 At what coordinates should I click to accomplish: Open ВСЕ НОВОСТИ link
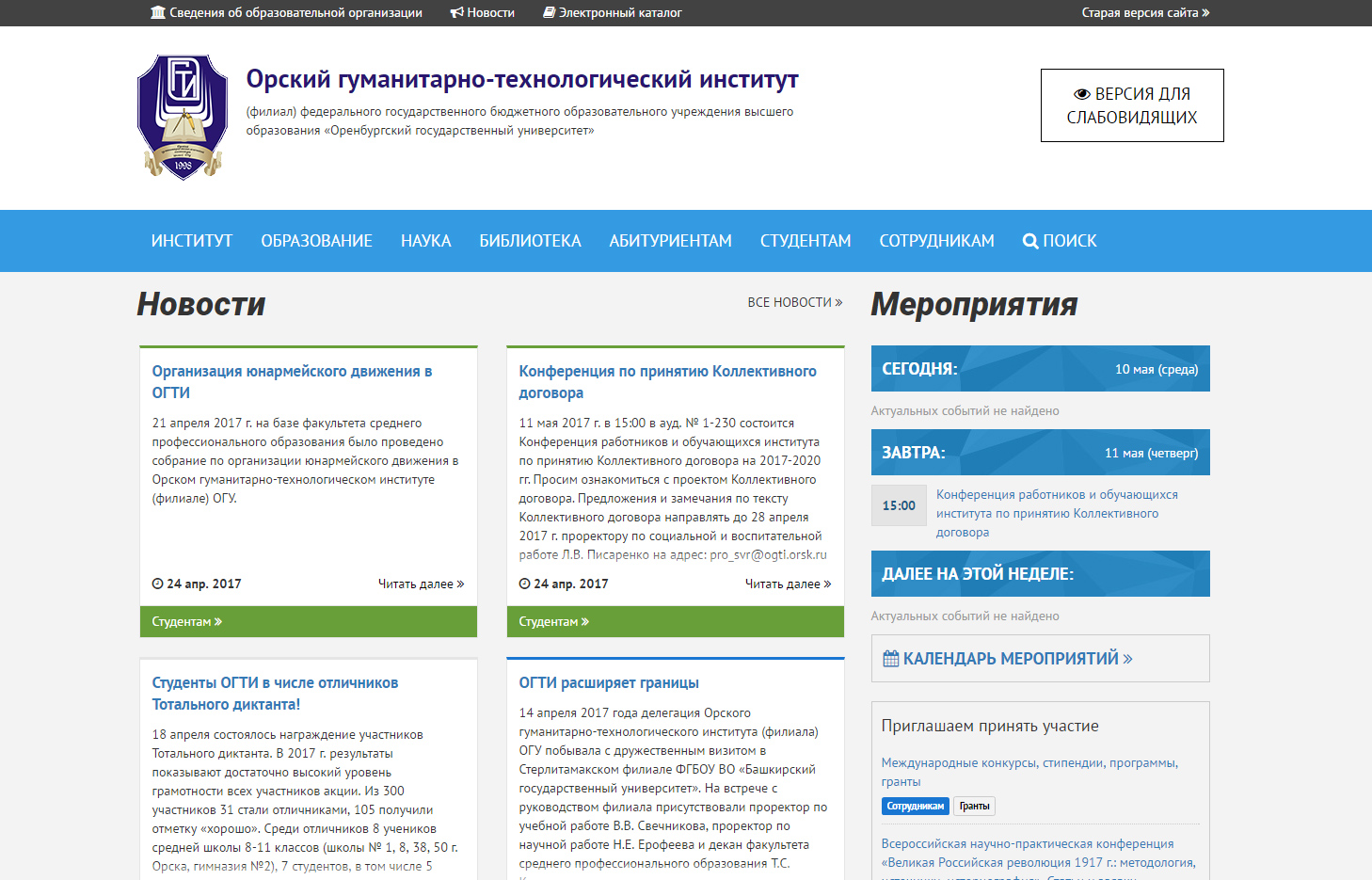pyautogui.click(x=795, y=302)
